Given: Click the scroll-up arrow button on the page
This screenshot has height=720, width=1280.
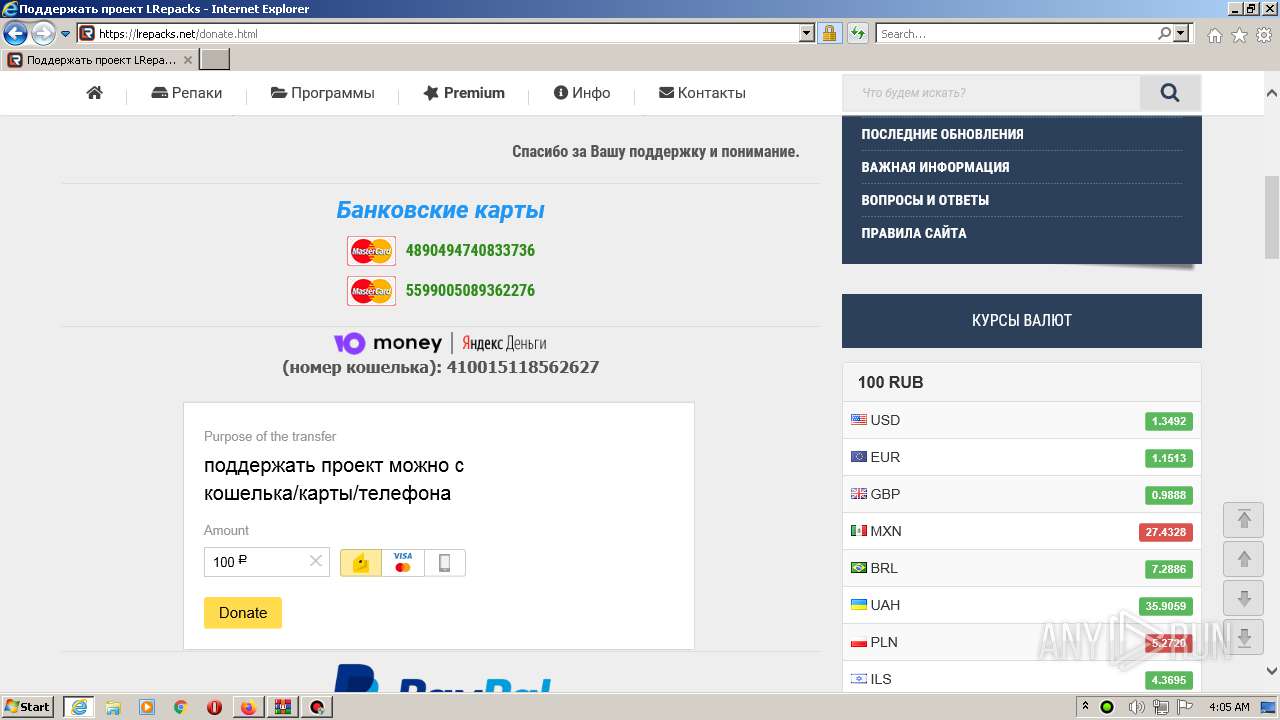Looking at the screenshot, I should 1244,559.
